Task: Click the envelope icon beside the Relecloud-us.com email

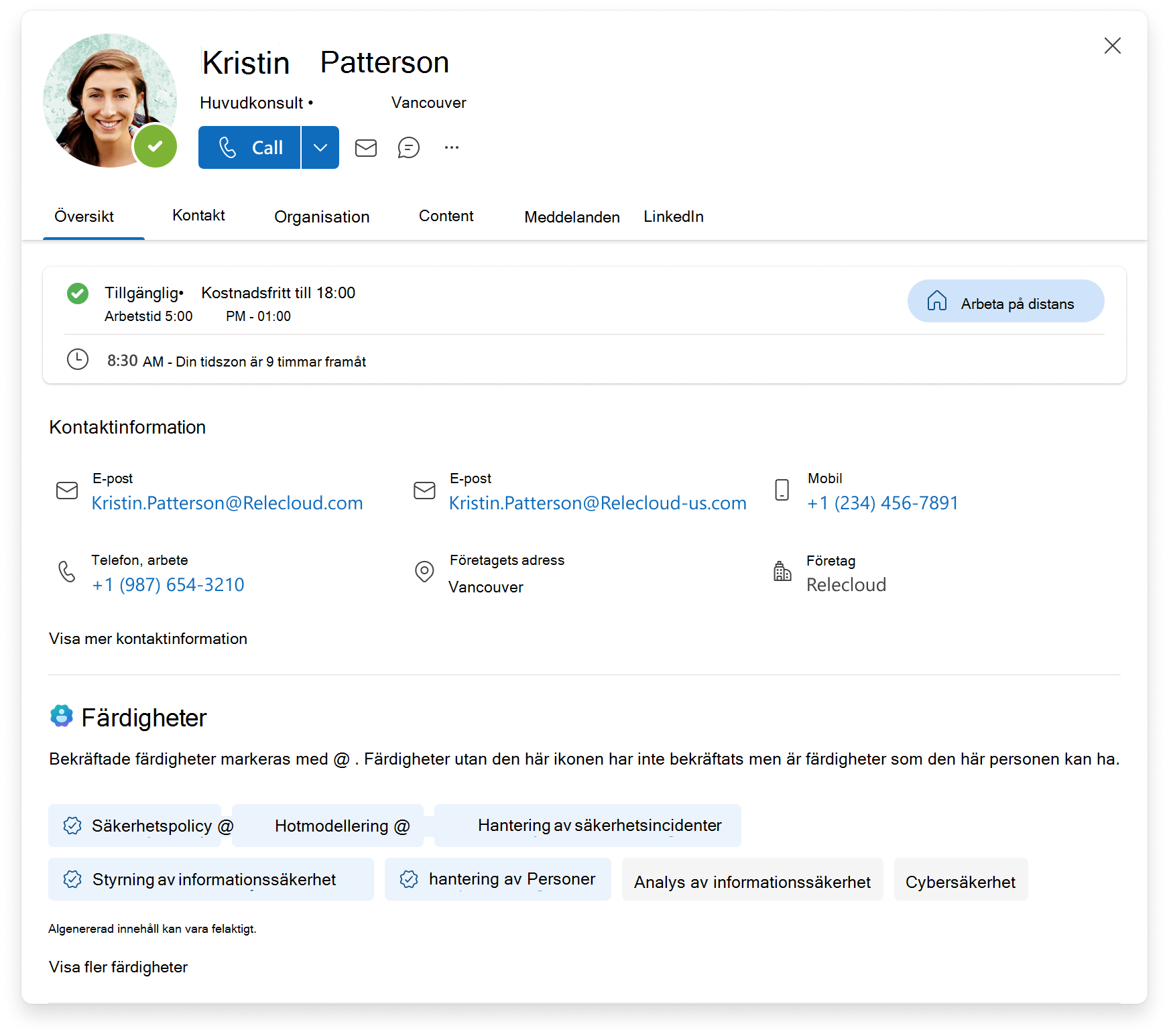Action: 424,491
